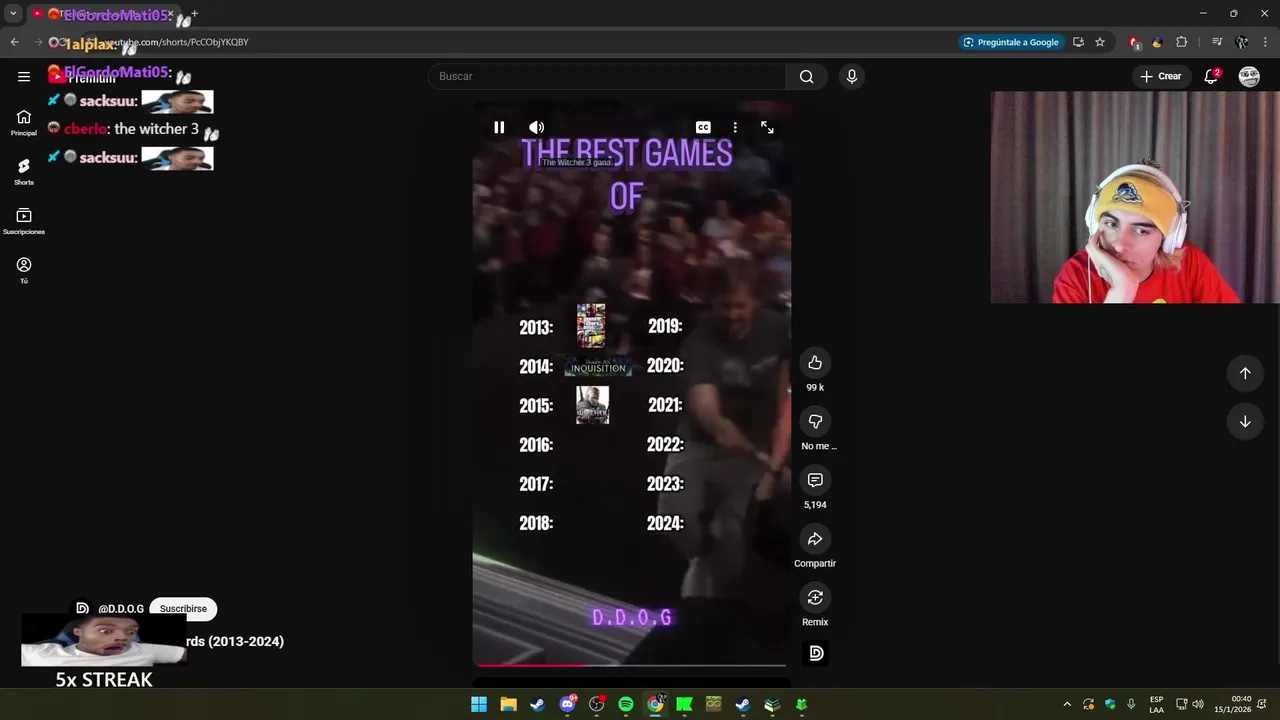This screenshot has height=720, width=1280.
Task: Remix this Short
Action: click(x=815, y=597)
